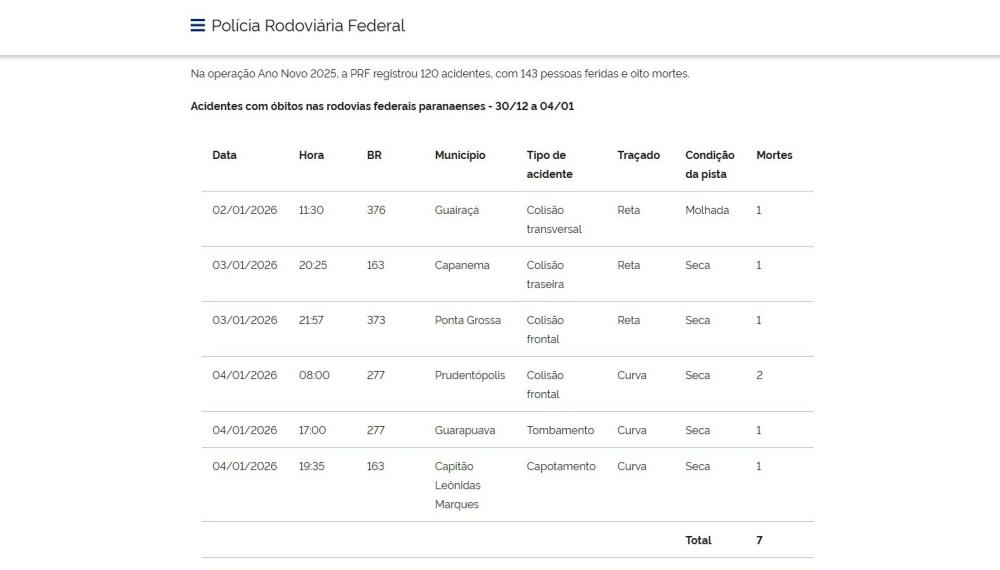Click the Molhada road condition cell
1000x570 pixels.
[707, 210]
